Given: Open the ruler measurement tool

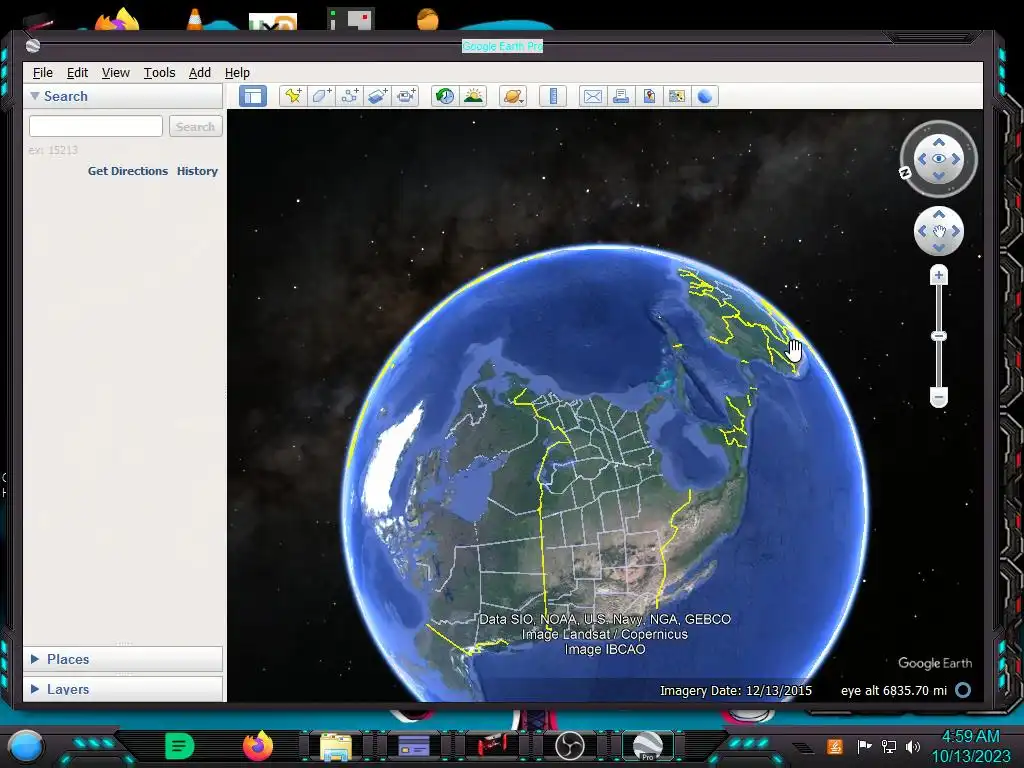Looking at the screenshot, I should [x=552, y=96].
